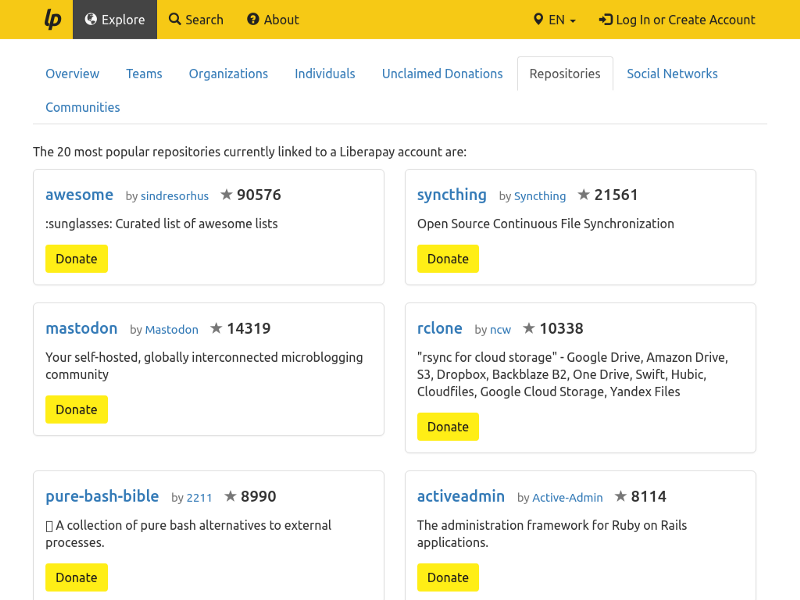Donate to the syncthing repository
This screenshot has height=600, width=800.
448,259
